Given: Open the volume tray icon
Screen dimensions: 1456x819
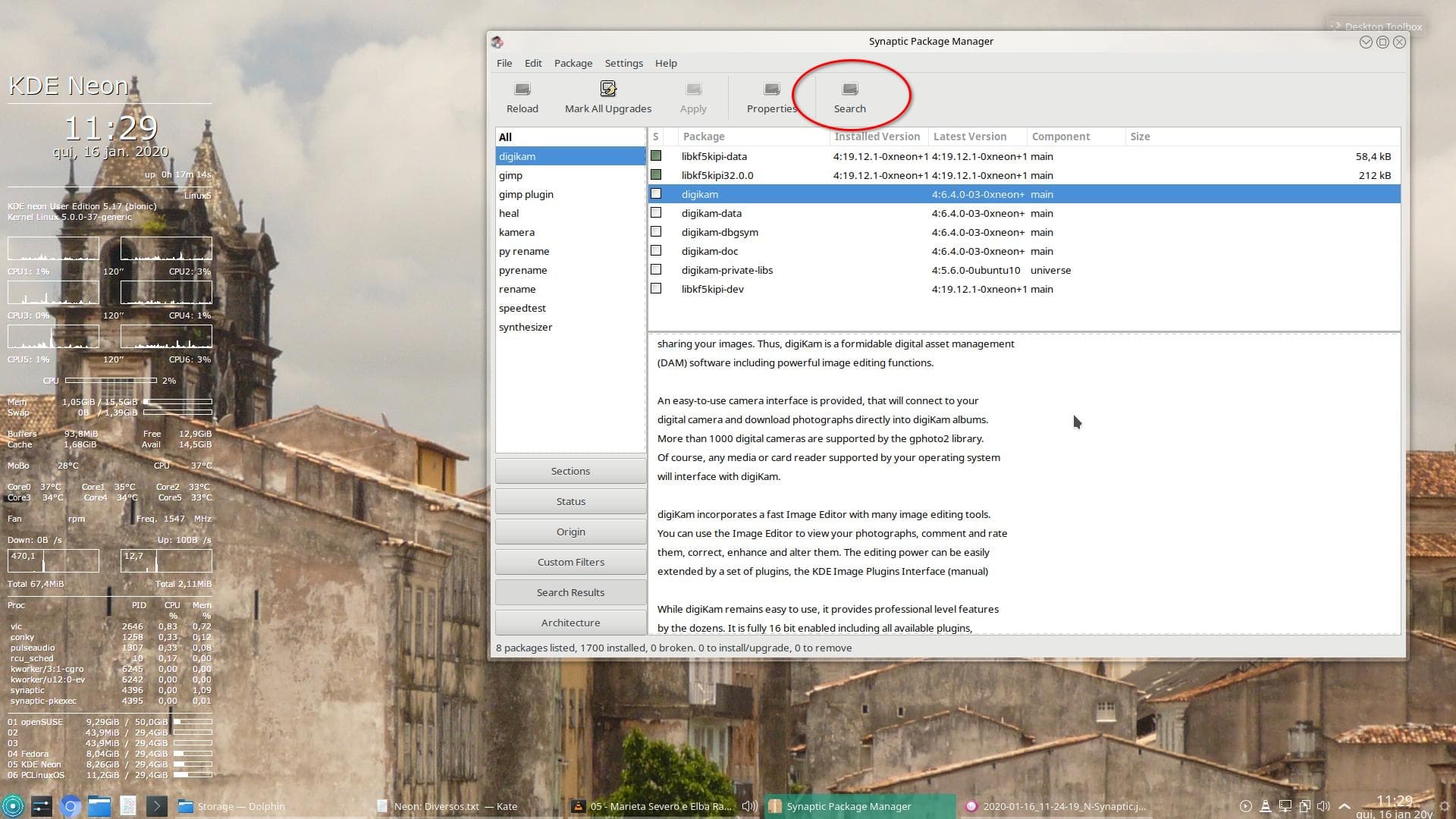Looking at the screenshot, I should [1324, 806].
